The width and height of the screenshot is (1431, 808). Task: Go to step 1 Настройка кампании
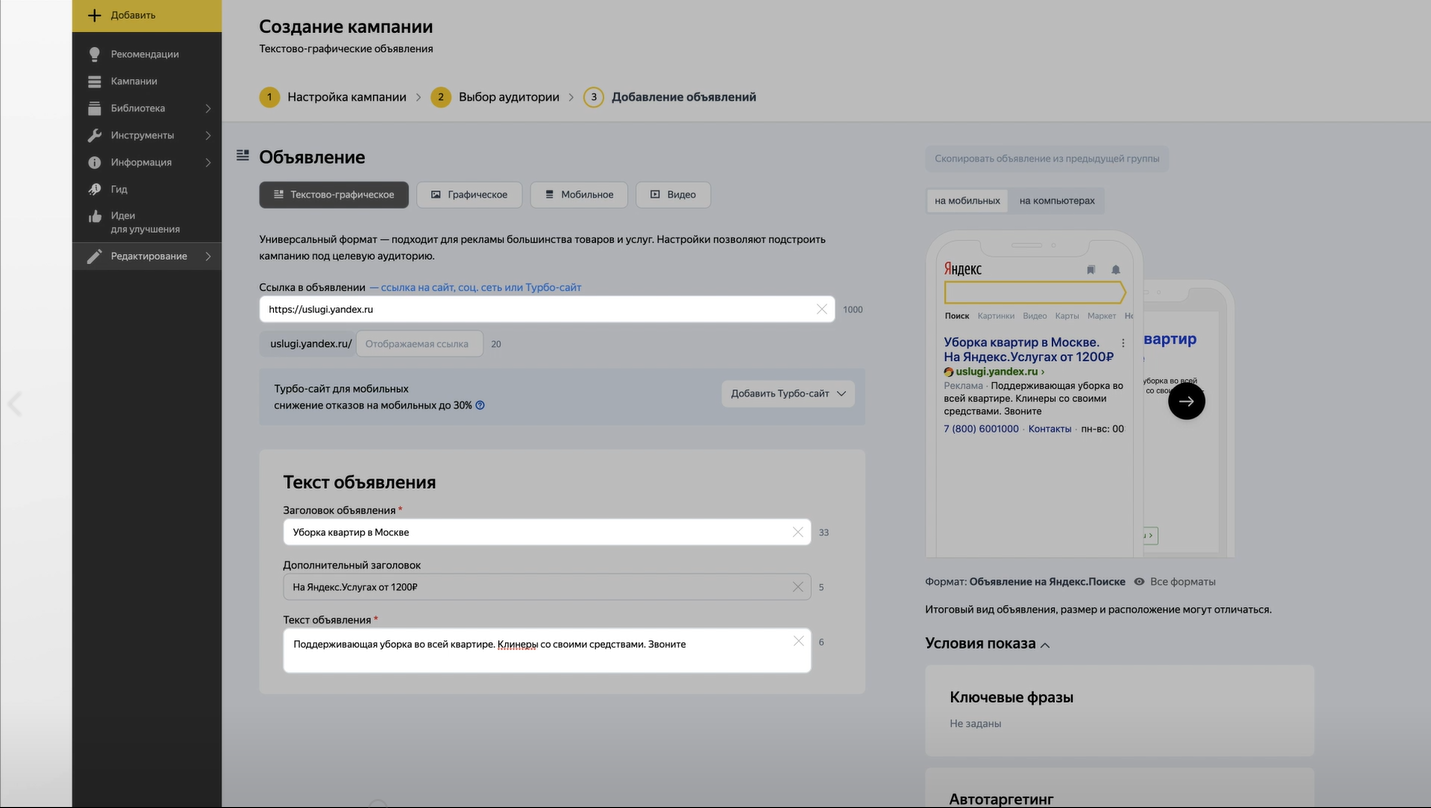334,97
